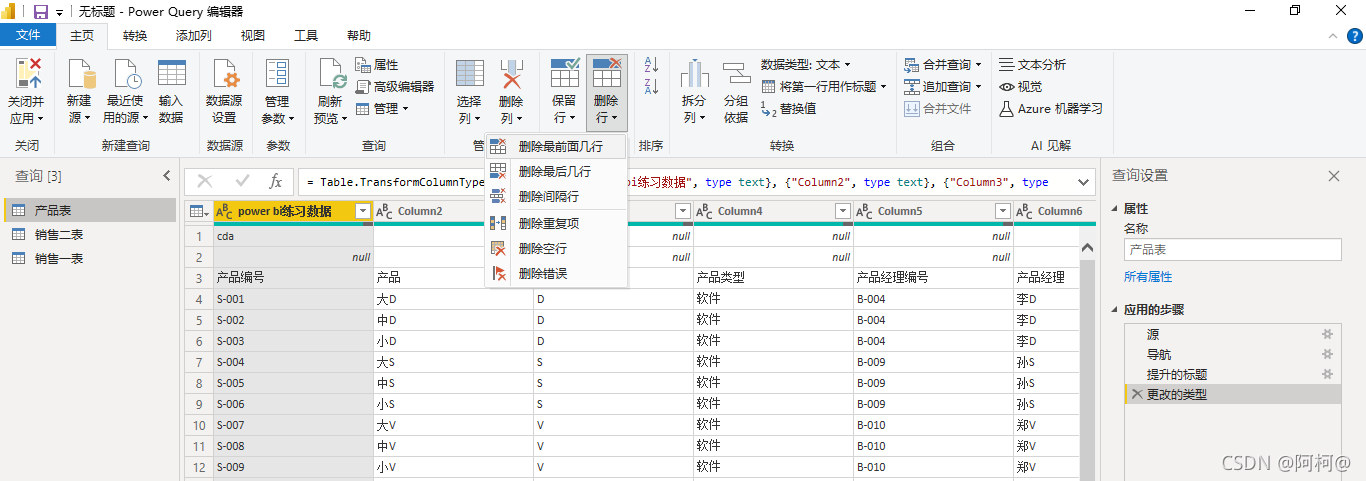
Task: Click the fx formula icon
Action: click(x=276, y=182)
